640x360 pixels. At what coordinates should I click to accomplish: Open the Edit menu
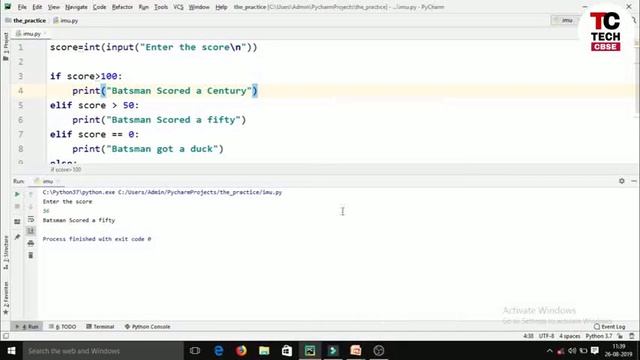click(x=37, y=7)
